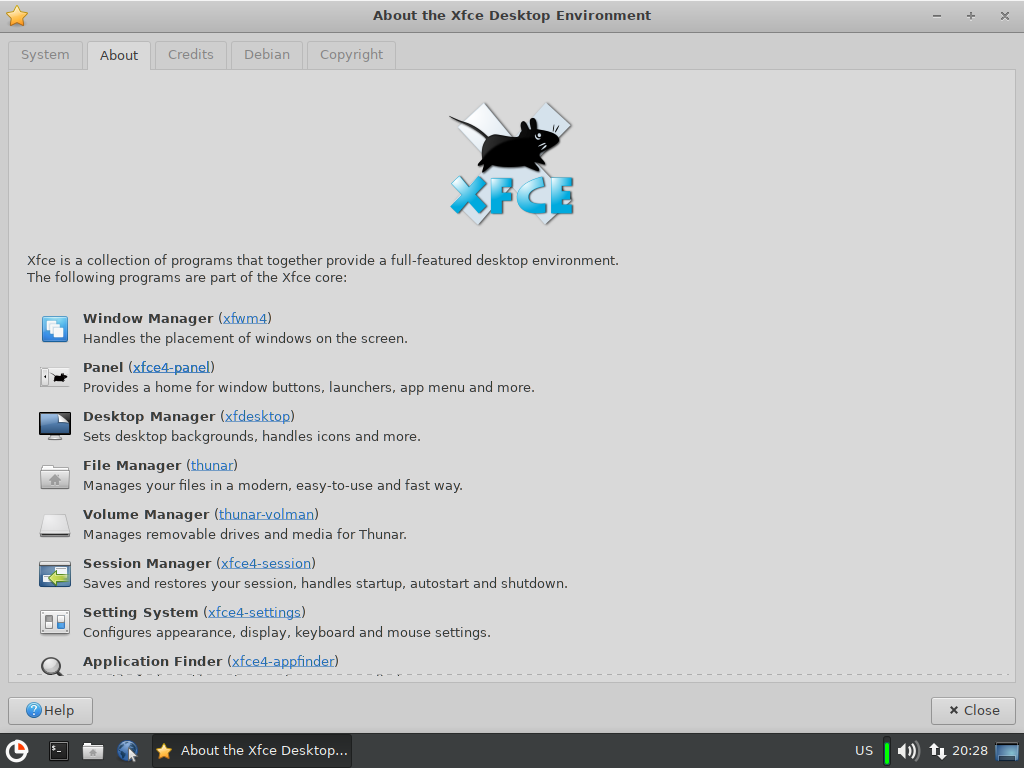Maximize the About Xfce window
Viewport: 1024px width, 768px height.
(971, 16)
